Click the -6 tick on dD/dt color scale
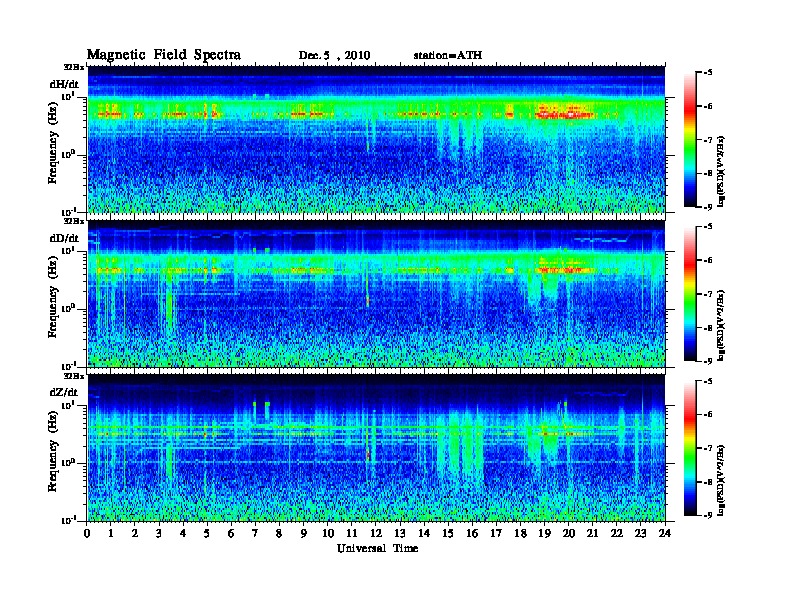 [709, 261]
